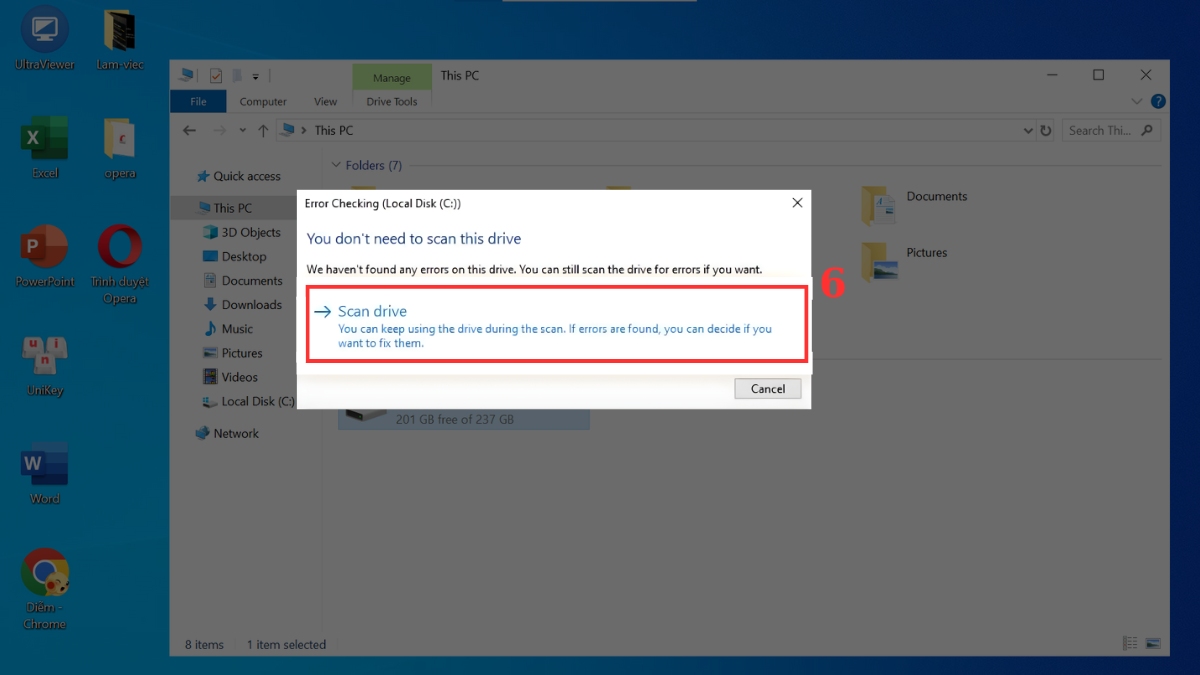Launch PowerPoint from the desktop
Viewport: 1200px width, 675px height.
point(45,256)
